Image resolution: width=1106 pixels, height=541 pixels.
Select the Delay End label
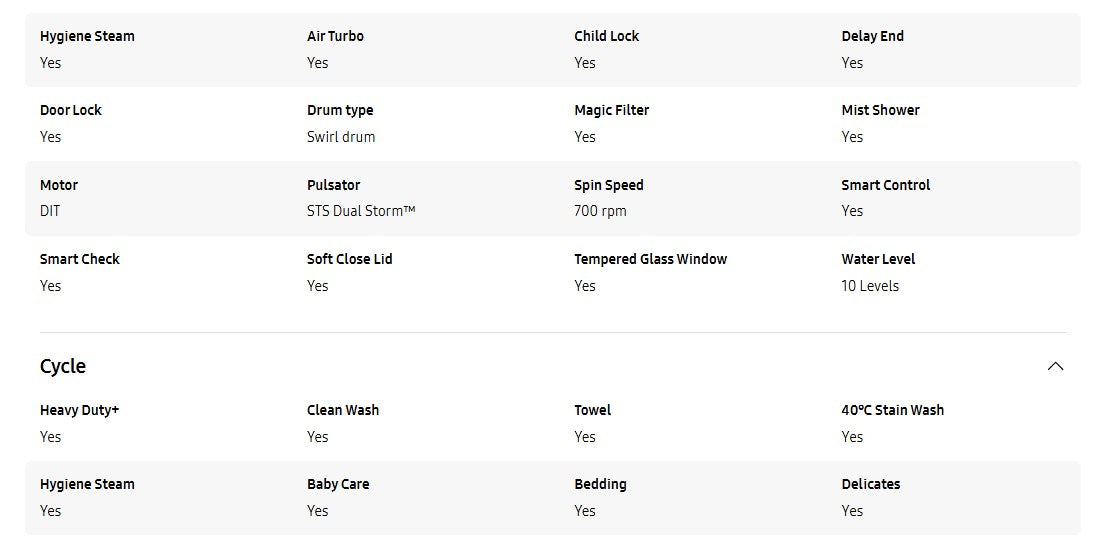[872, 36]
